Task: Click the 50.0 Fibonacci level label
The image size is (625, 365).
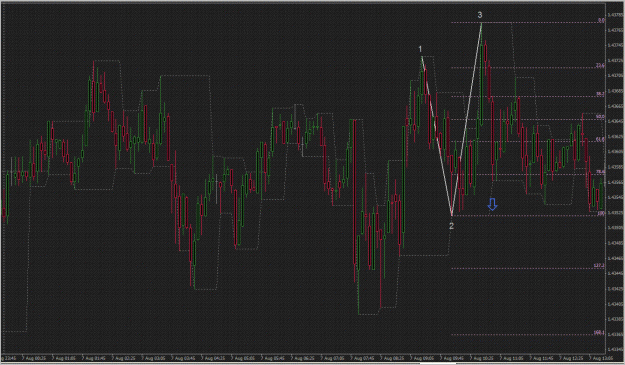Action: tap(600, 117)
